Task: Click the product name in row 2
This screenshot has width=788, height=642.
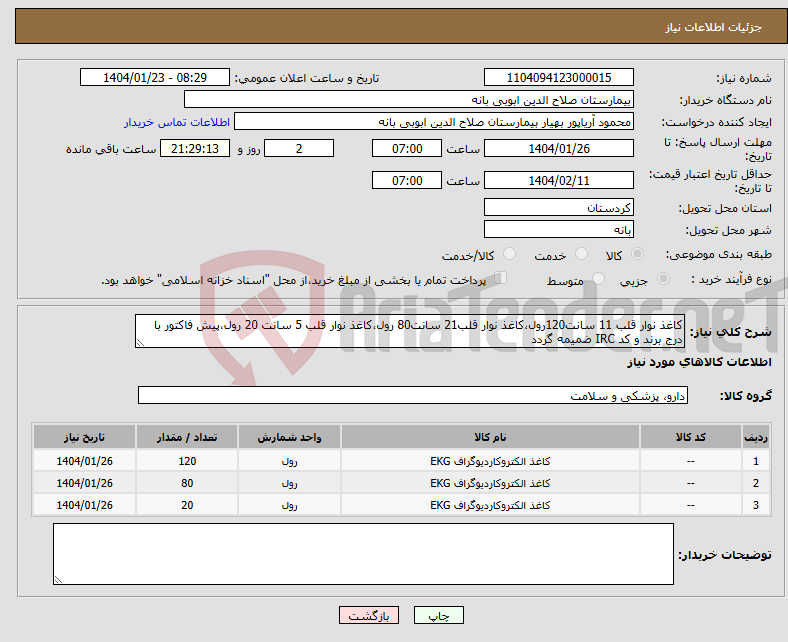Action: pos(490,483)
